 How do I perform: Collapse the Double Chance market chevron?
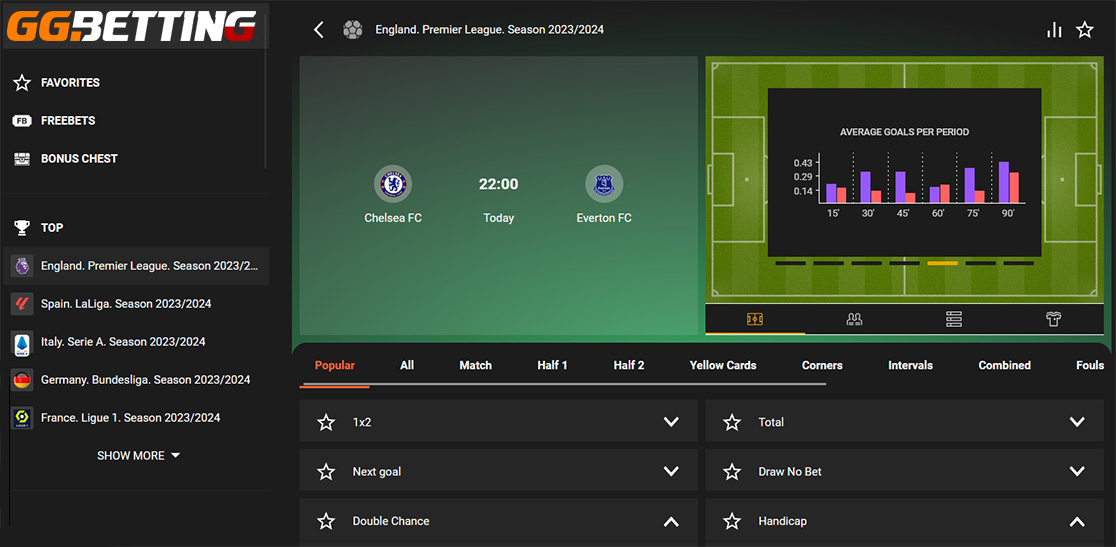(x=671, y=521)
